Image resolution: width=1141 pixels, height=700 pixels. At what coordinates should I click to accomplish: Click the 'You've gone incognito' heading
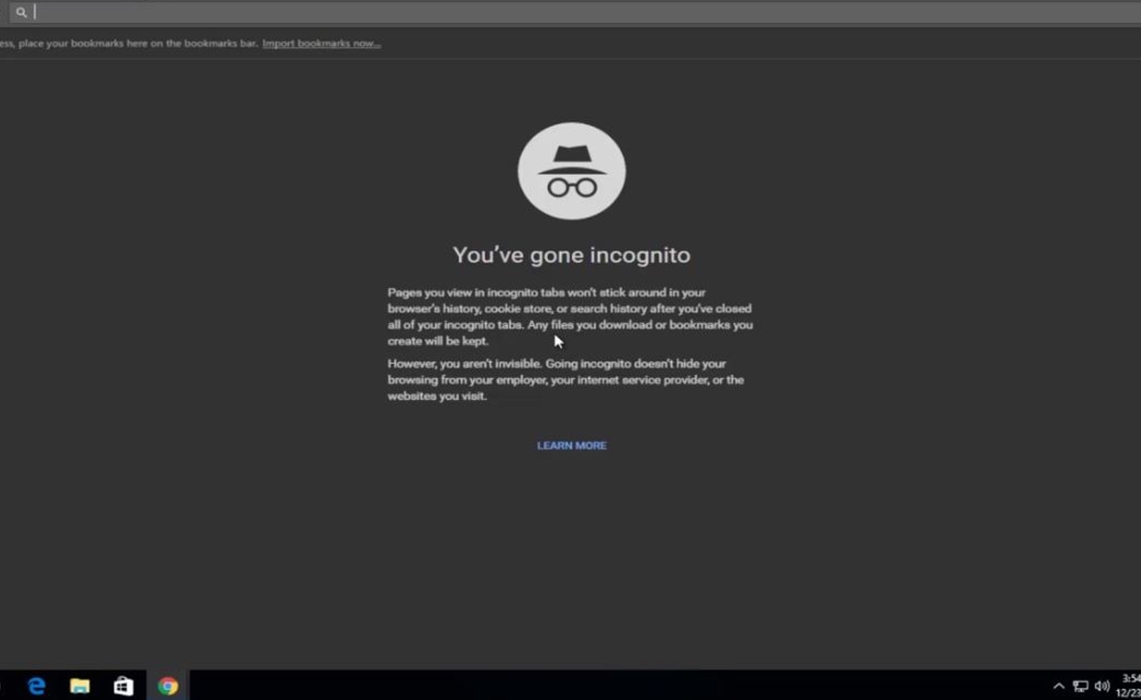pyautogui.click(x=571, y=255)
